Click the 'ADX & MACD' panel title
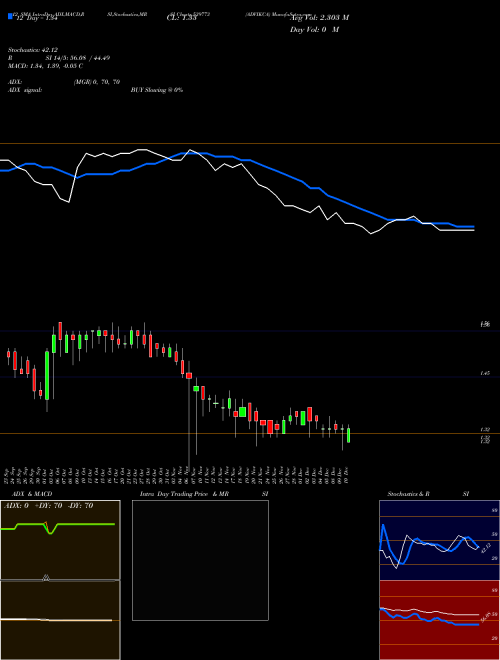 [x=32, y=494]
